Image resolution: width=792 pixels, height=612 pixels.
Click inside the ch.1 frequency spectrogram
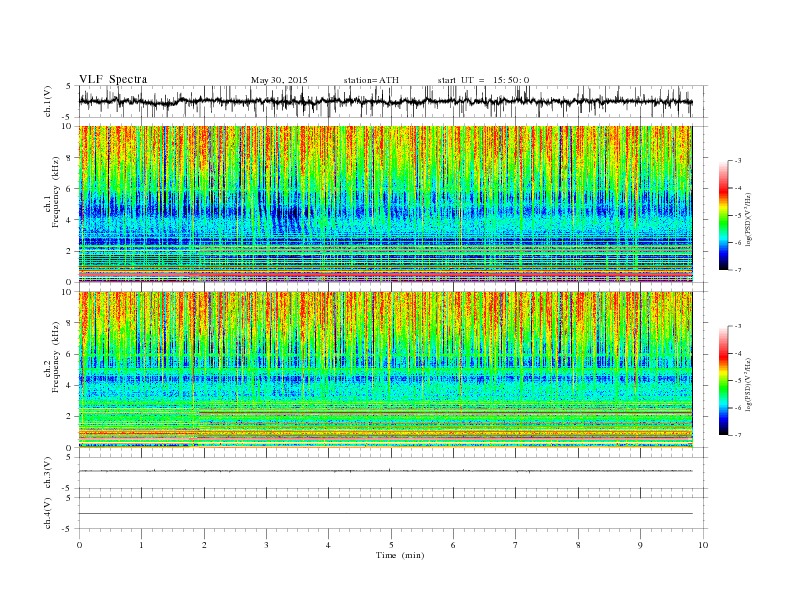point(385,204)
